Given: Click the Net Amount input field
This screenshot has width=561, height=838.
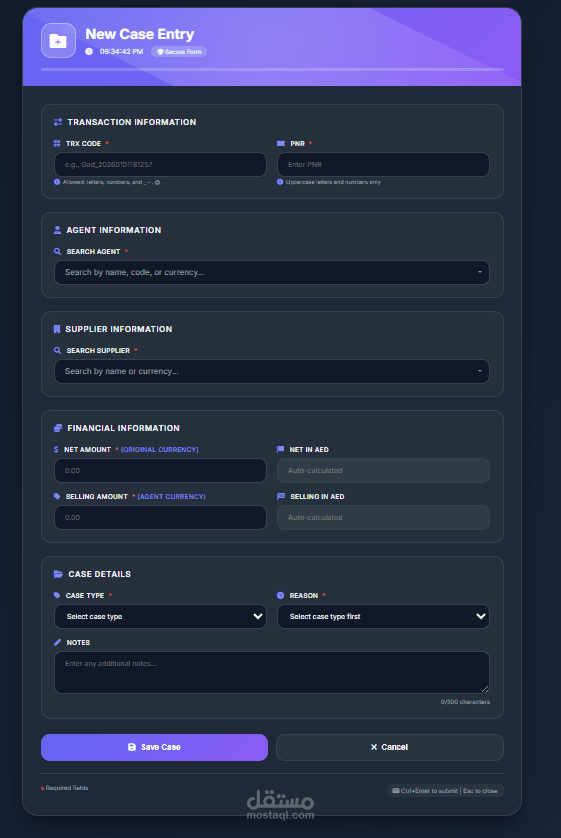Looking at the screenshot, I should click(160, 471).
